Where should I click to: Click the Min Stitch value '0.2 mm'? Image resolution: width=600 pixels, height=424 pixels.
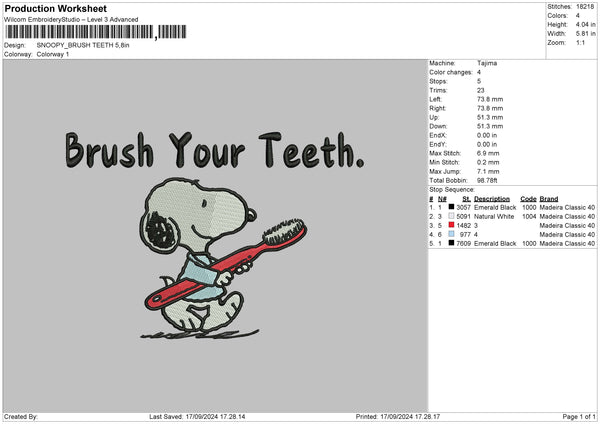click(x=488, y=162)
